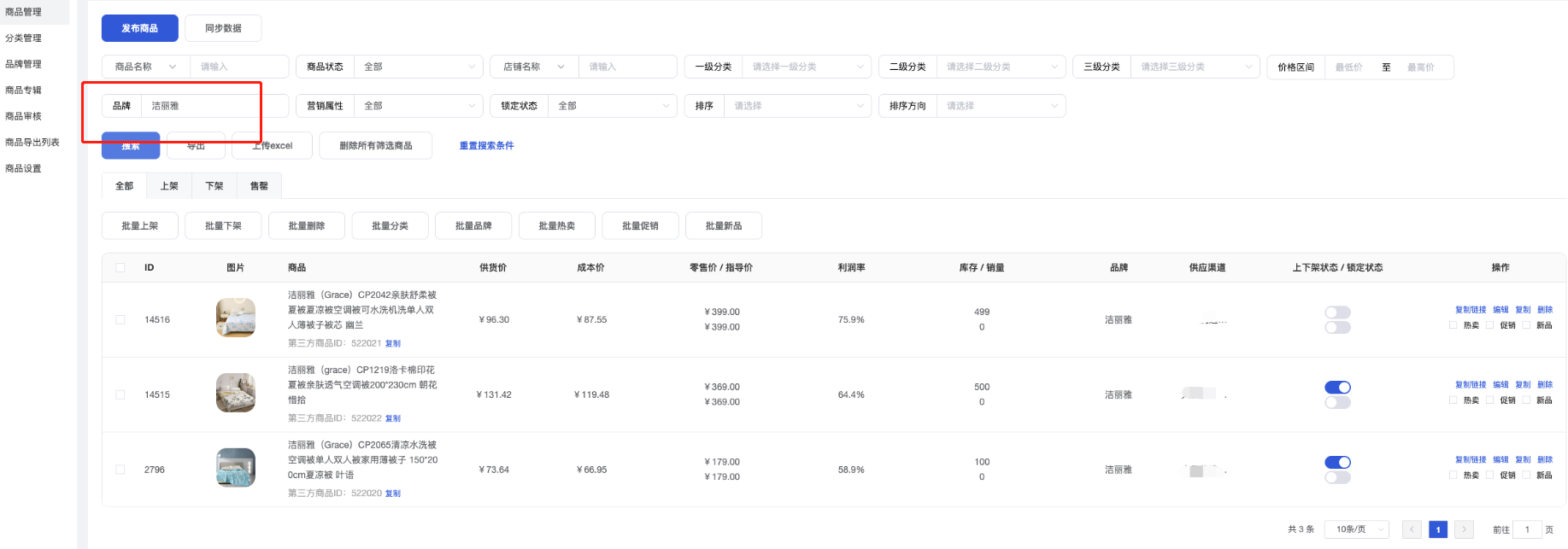Toggle on-shelf switch for product 14516

1337,312
